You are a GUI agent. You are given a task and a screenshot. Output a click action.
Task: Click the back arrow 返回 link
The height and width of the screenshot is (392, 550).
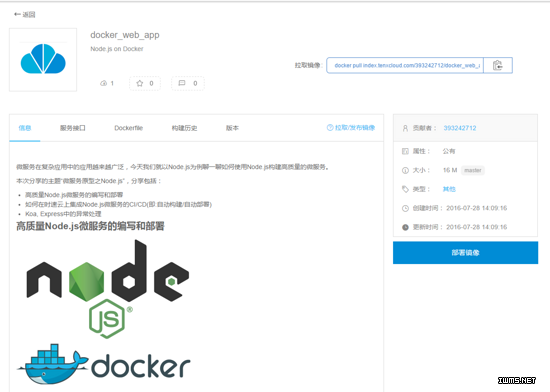click(x=25, y=14)
